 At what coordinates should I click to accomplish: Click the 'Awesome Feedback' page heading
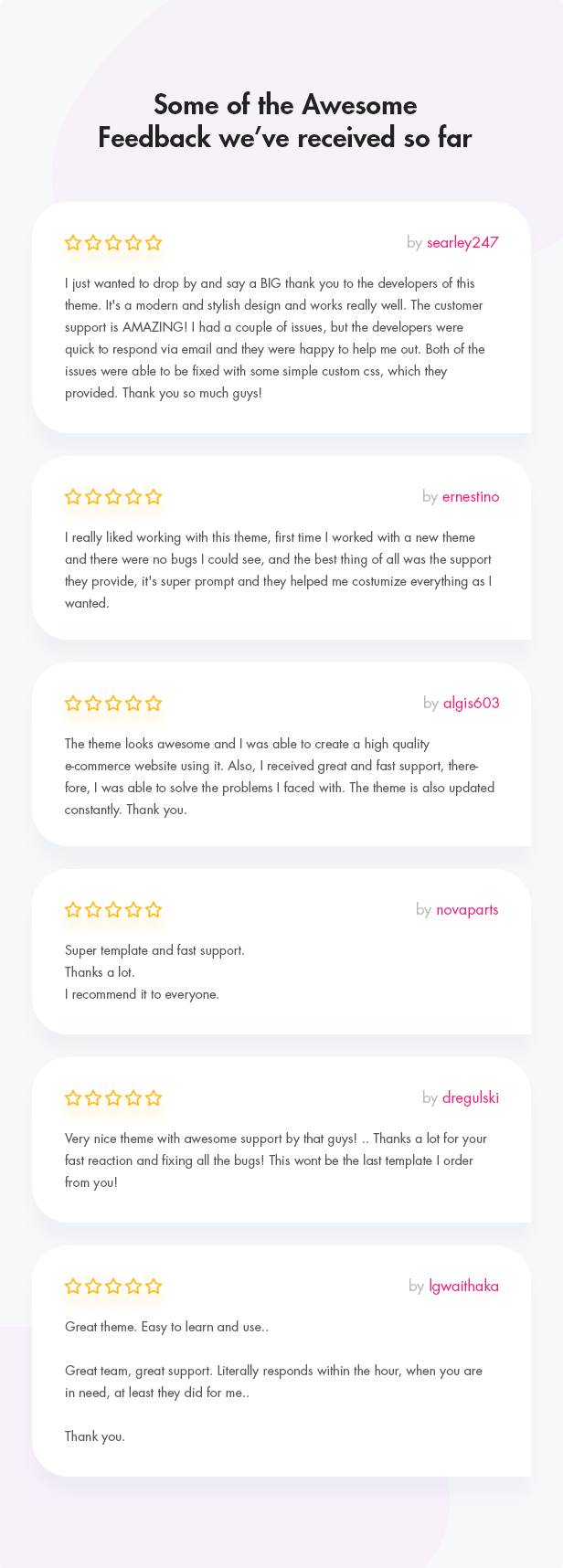(x=285, y=121)
